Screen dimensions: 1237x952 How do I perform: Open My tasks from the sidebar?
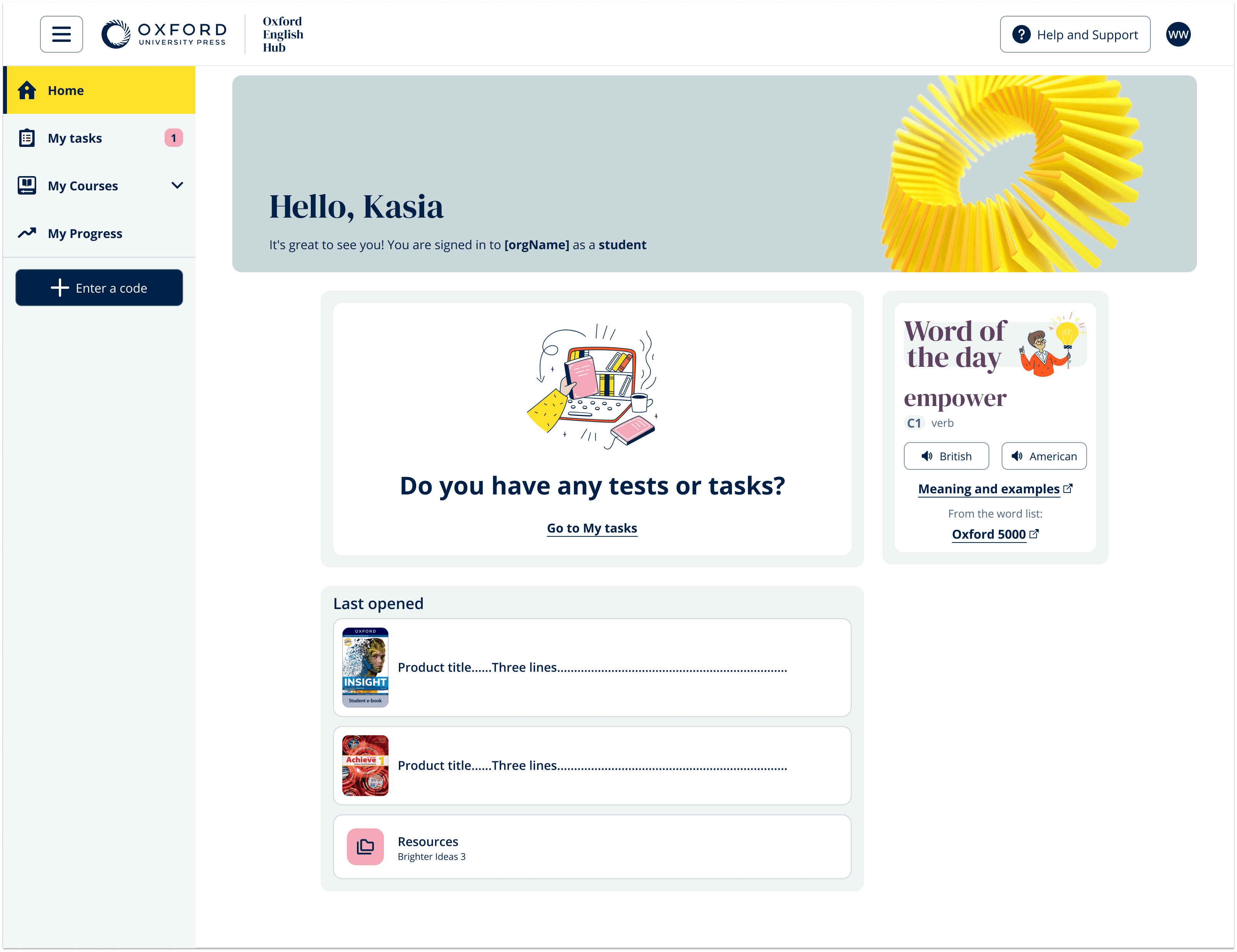[x=75, y=138]
